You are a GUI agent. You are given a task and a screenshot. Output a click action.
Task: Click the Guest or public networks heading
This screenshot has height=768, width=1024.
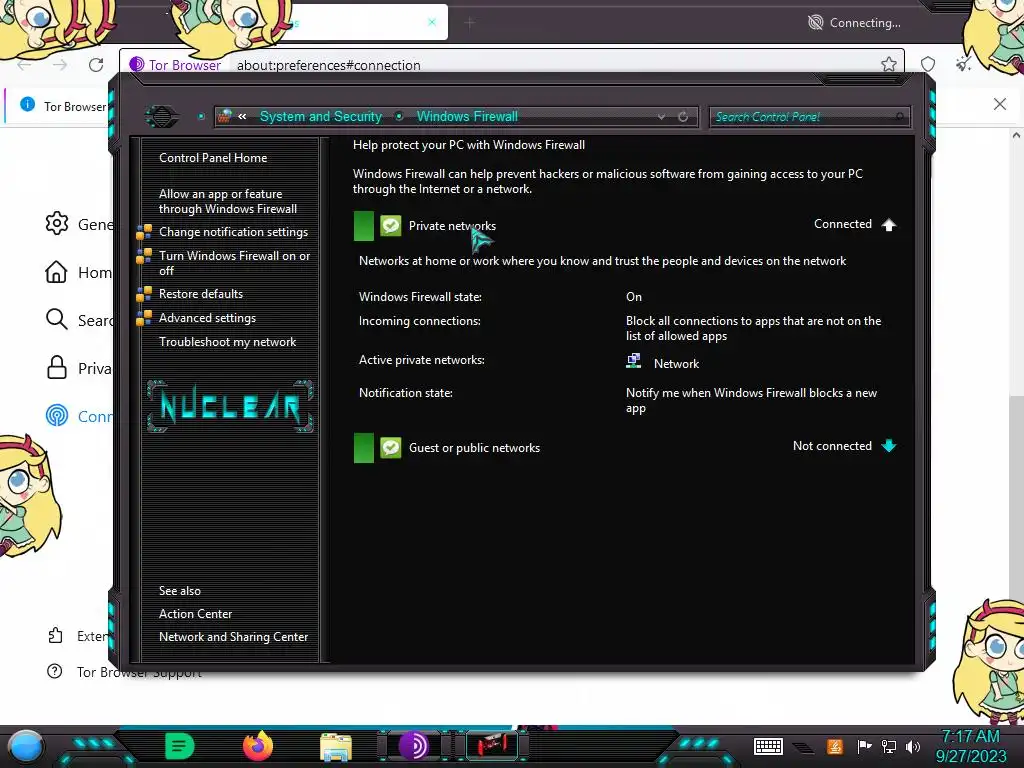[474, 448]
